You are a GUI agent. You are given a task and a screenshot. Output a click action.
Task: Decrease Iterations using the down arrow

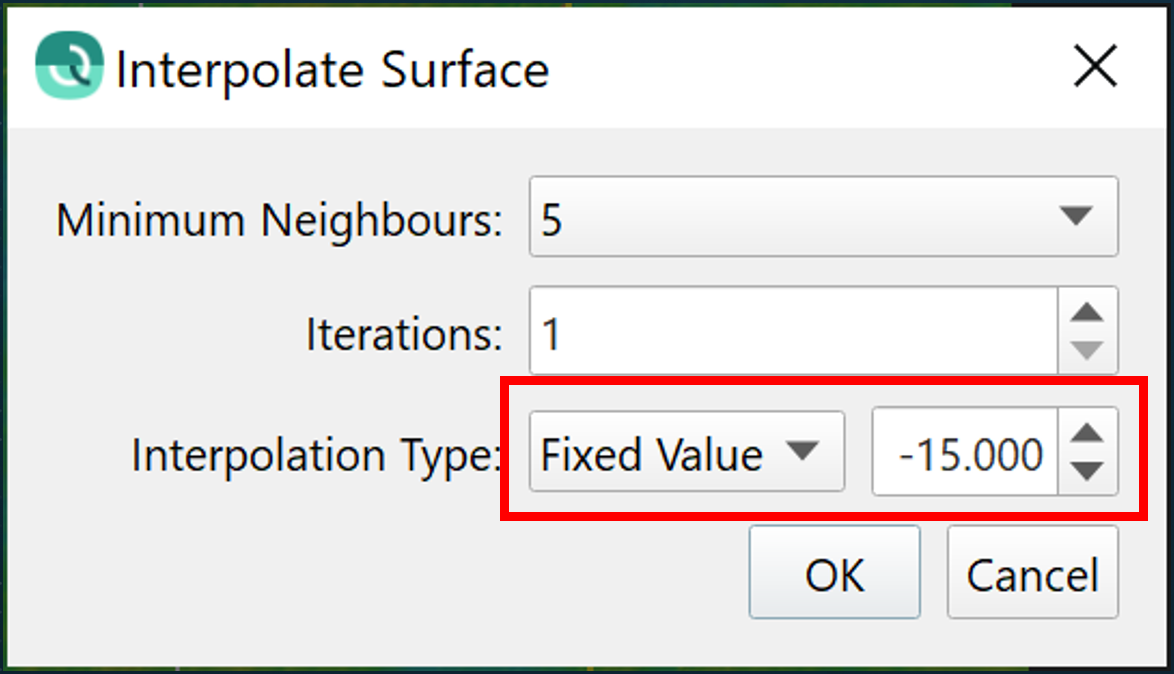click(x=1087, y=350)
